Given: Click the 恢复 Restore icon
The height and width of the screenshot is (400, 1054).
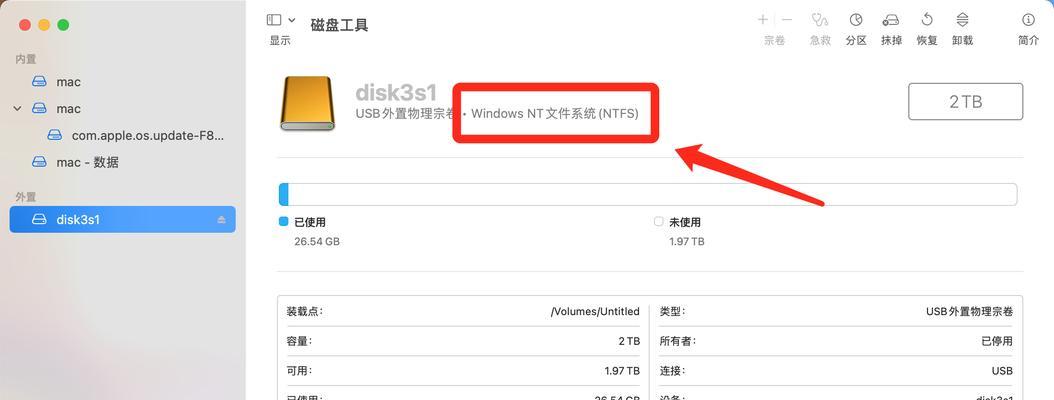Looking at the screenshot, I should [927, 20].
